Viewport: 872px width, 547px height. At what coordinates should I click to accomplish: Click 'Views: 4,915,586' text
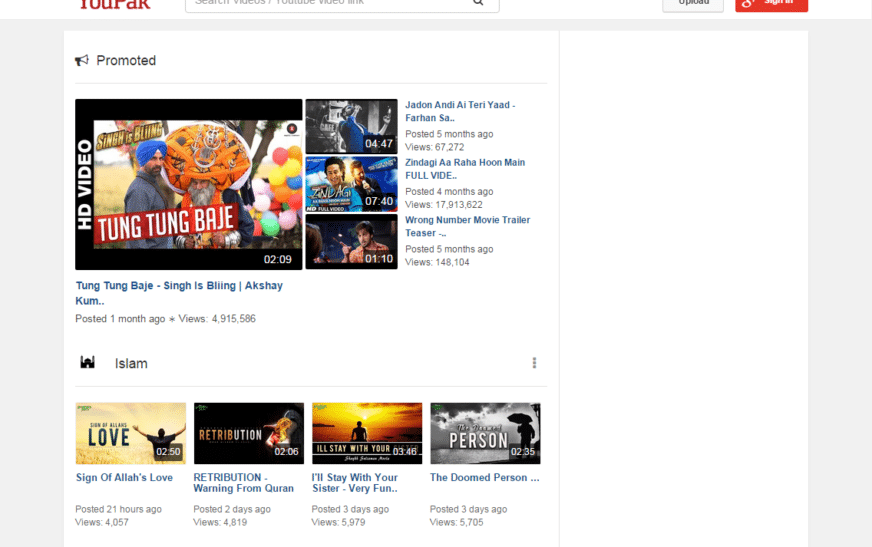tap(217, 319)
